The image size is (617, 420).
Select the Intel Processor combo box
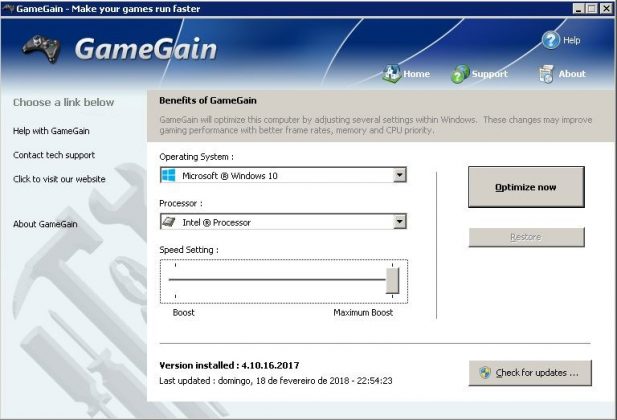pyautogui.click(x=283, y=222)
